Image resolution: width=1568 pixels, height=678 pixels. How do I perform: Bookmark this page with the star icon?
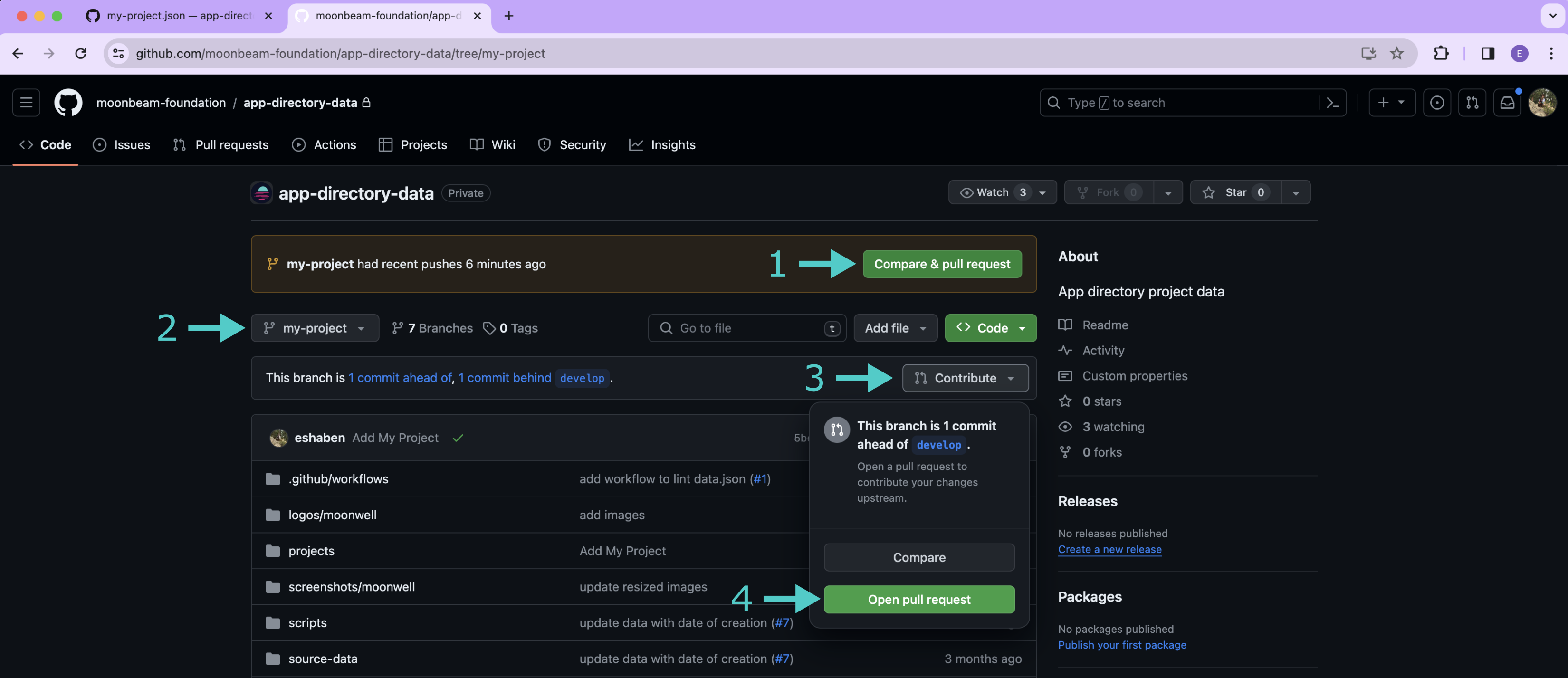click(x=1397, y=54)
